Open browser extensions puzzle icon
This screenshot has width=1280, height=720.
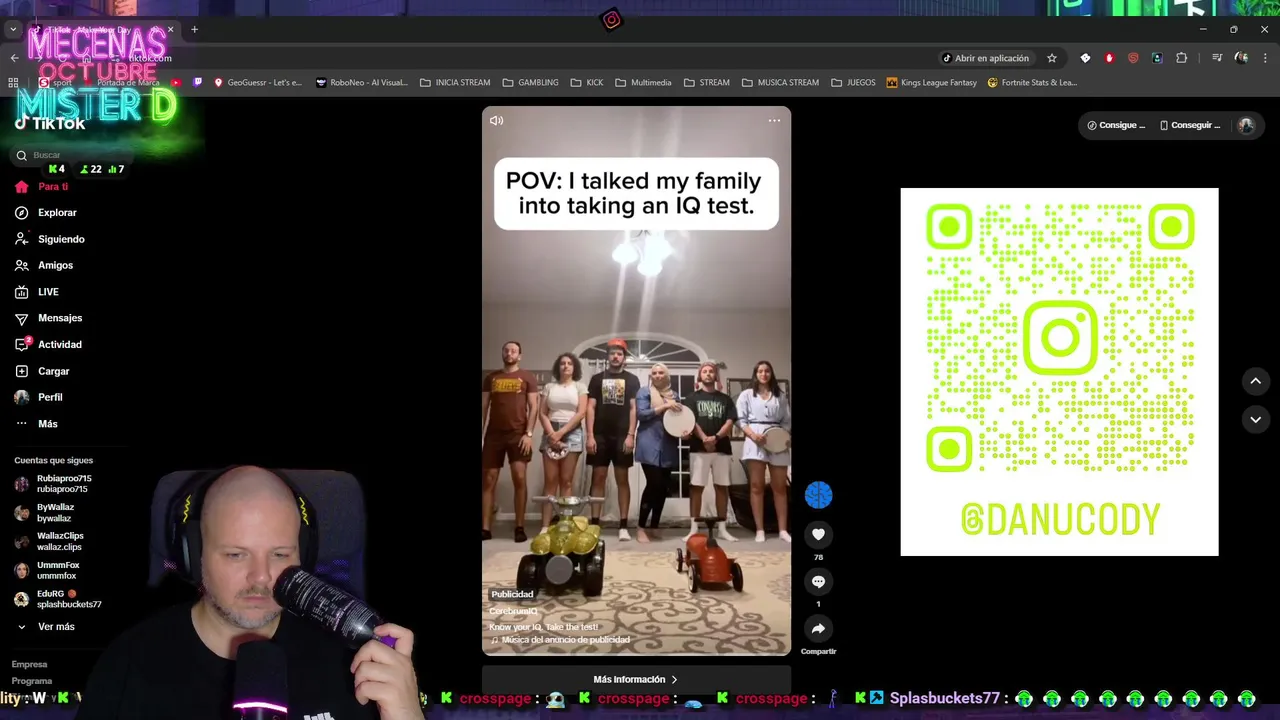click(1181, 58)
